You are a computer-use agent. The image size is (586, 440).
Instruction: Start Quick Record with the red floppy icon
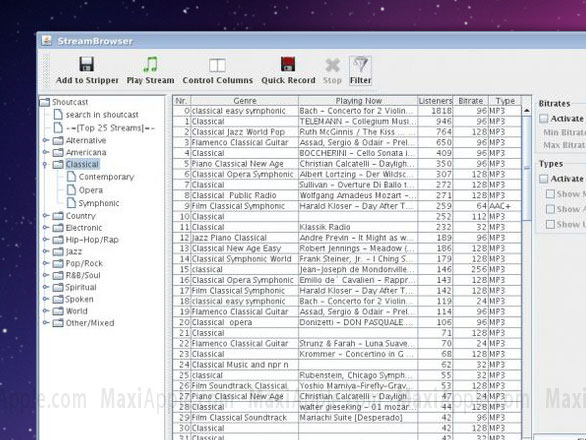pos(288,64)
